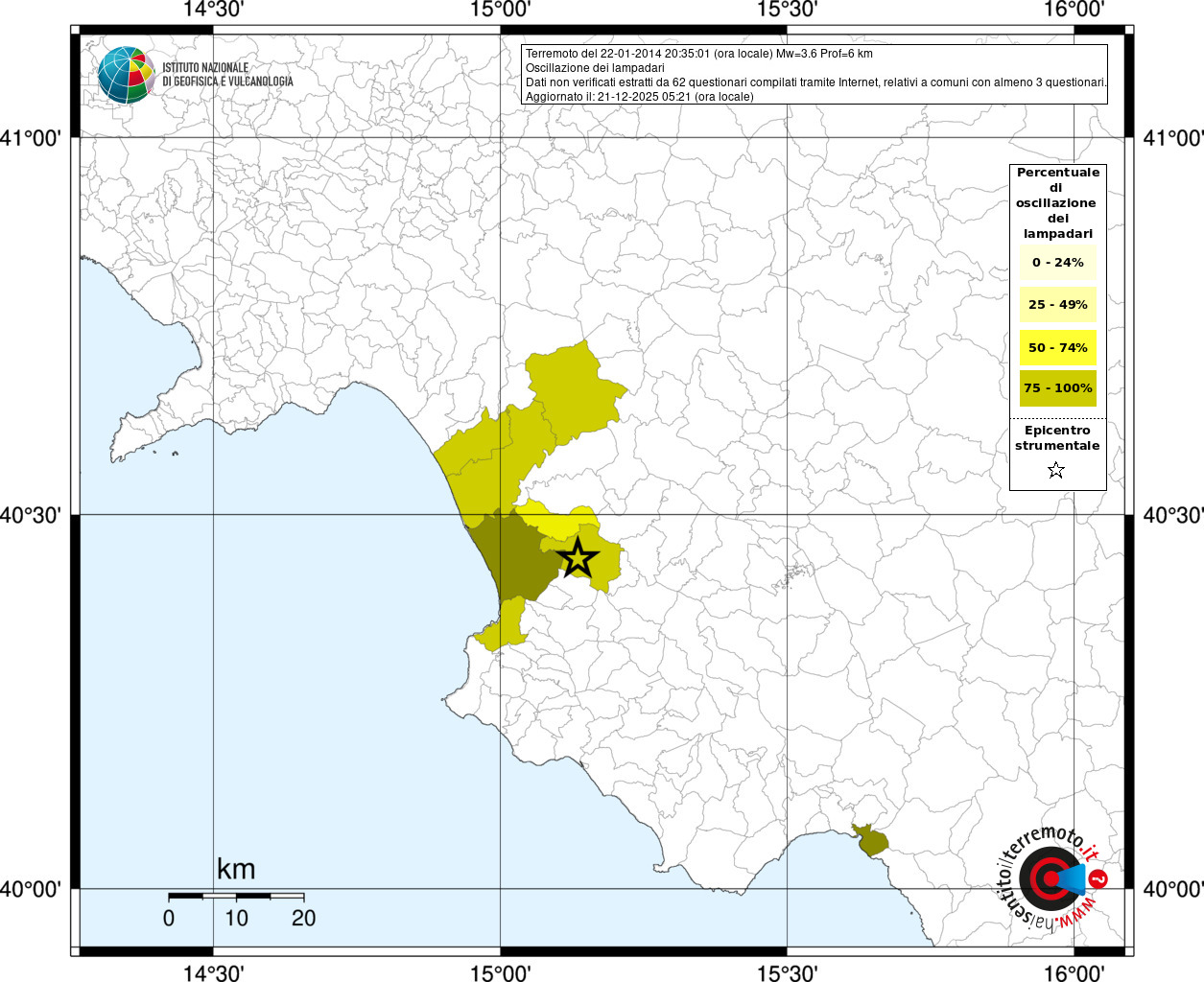The image size is (1204, 982).
Task: Click the bottom 15°00' longitude label
Action: pyautogui.click(x=500, y=972)
